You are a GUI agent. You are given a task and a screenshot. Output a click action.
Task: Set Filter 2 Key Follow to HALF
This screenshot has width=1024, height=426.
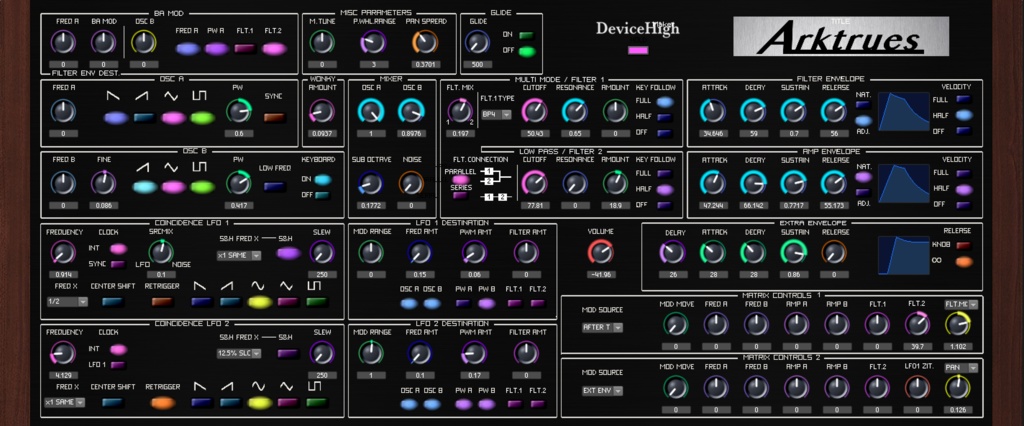(x=665, y=189)
